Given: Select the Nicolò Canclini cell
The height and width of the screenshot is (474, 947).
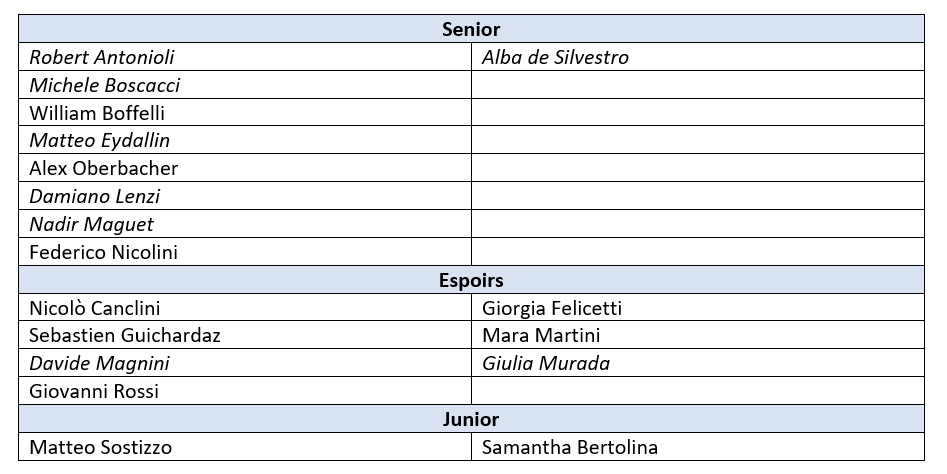Looking at the screenshot, I should click(x=245, y=307).
